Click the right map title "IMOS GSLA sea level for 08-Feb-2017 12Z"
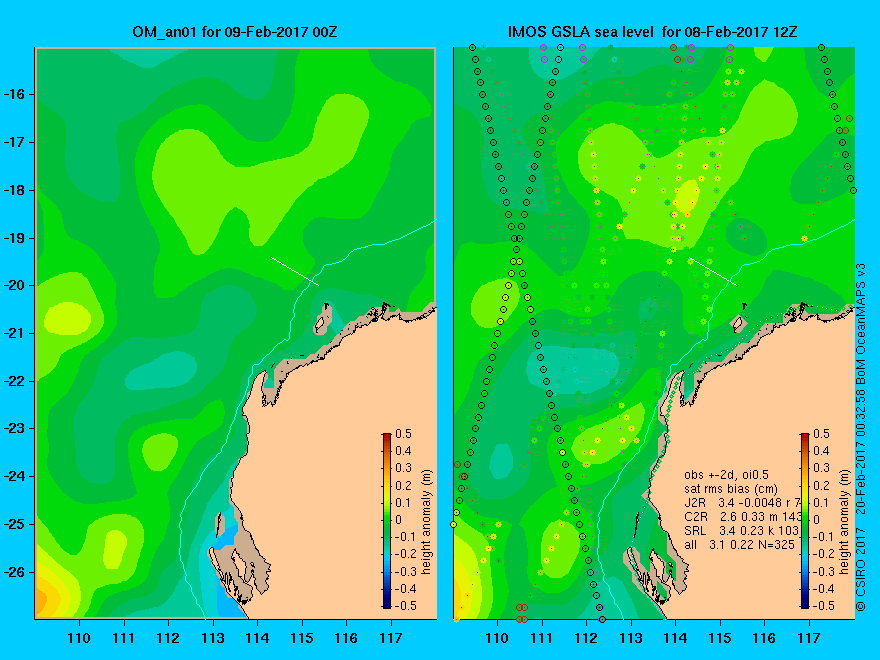 (652, 32)
